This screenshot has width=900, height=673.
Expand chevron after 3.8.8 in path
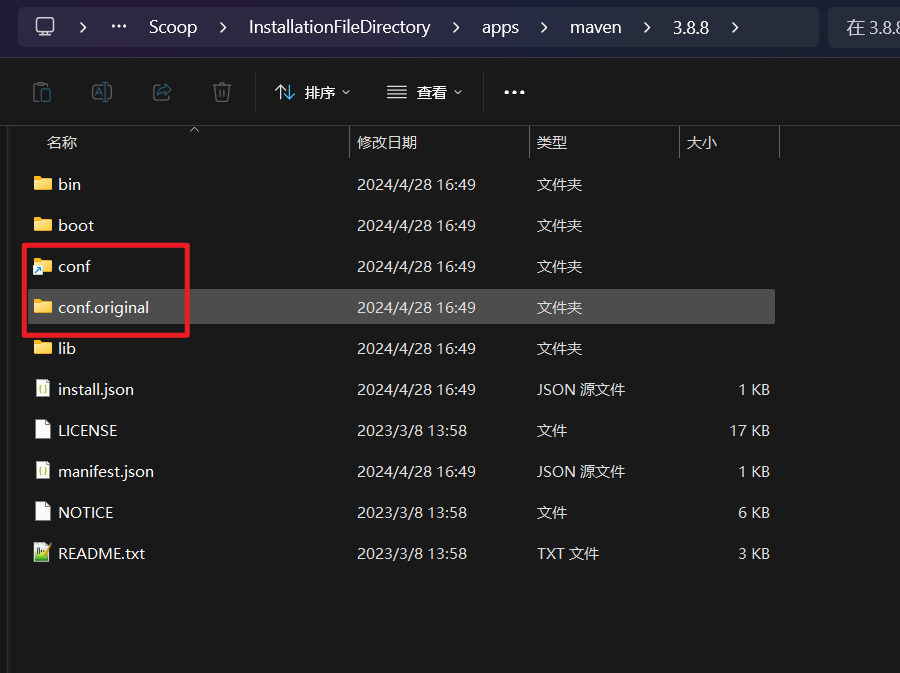[735, 27]
